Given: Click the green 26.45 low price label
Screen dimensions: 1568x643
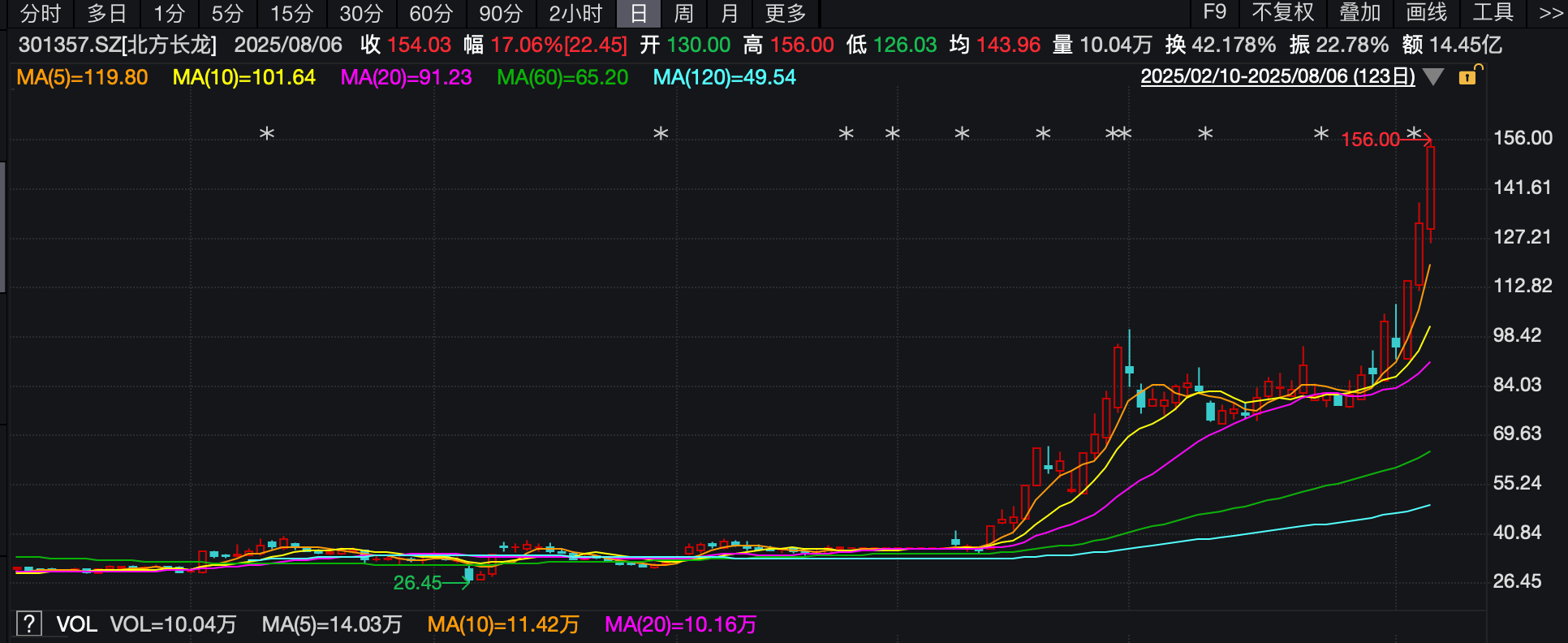Looking at the screenshot, I should point(417,582).
